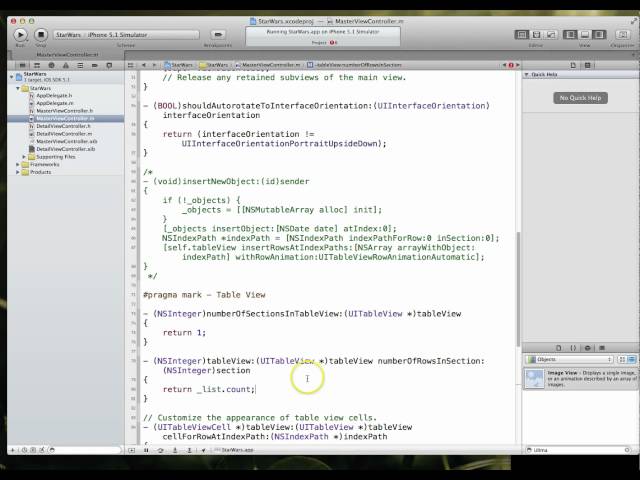Toggle the Breakpoints button

click(x=218, y=35)
